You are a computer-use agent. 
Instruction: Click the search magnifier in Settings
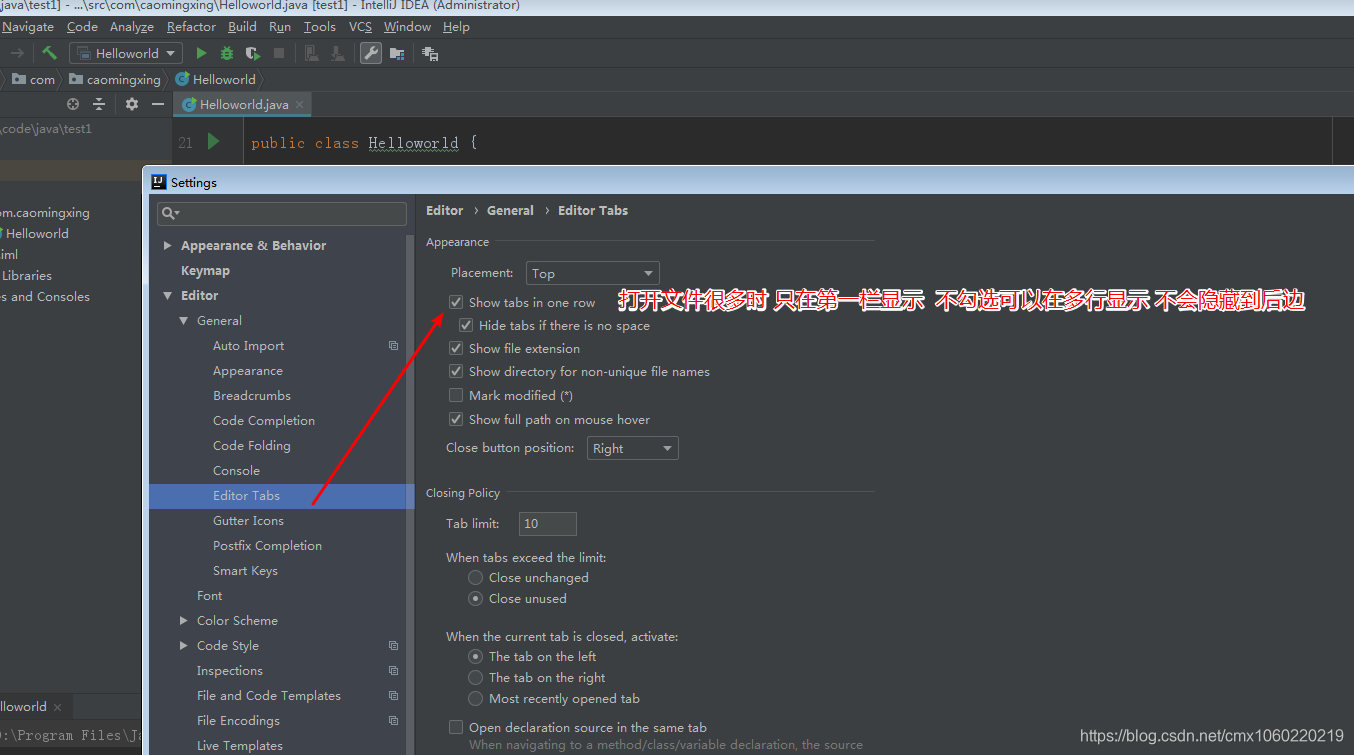tap(170, 213)
